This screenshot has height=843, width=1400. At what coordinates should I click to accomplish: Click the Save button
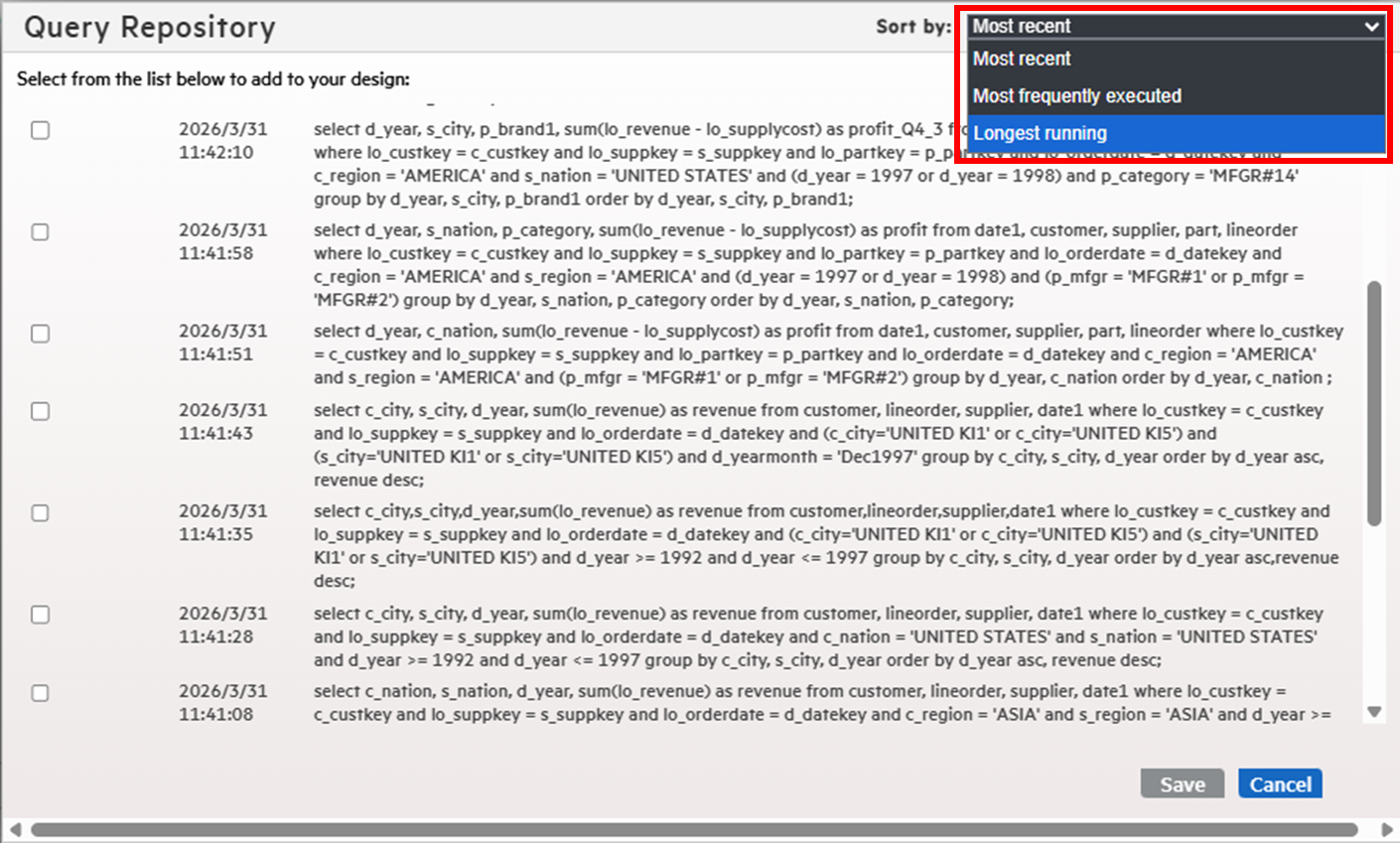click(x=1183, y=784)
